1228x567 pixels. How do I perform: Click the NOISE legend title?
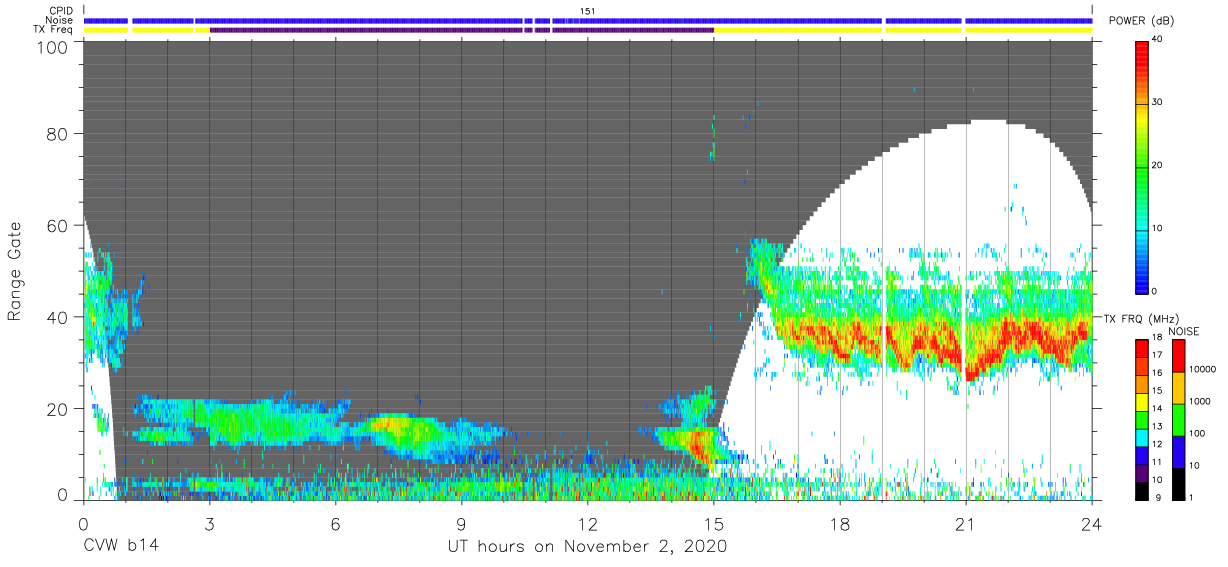coord(1184,331)
